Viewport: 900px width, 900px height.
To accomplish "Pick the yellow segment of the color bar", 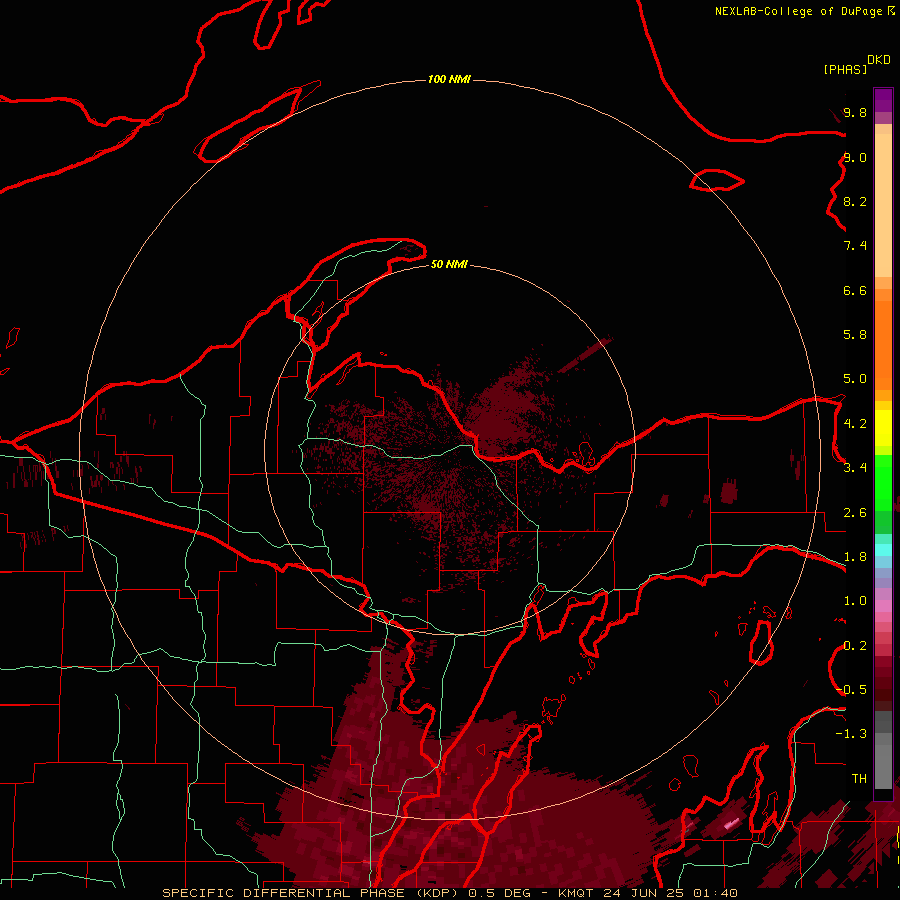I will (883, 428).
